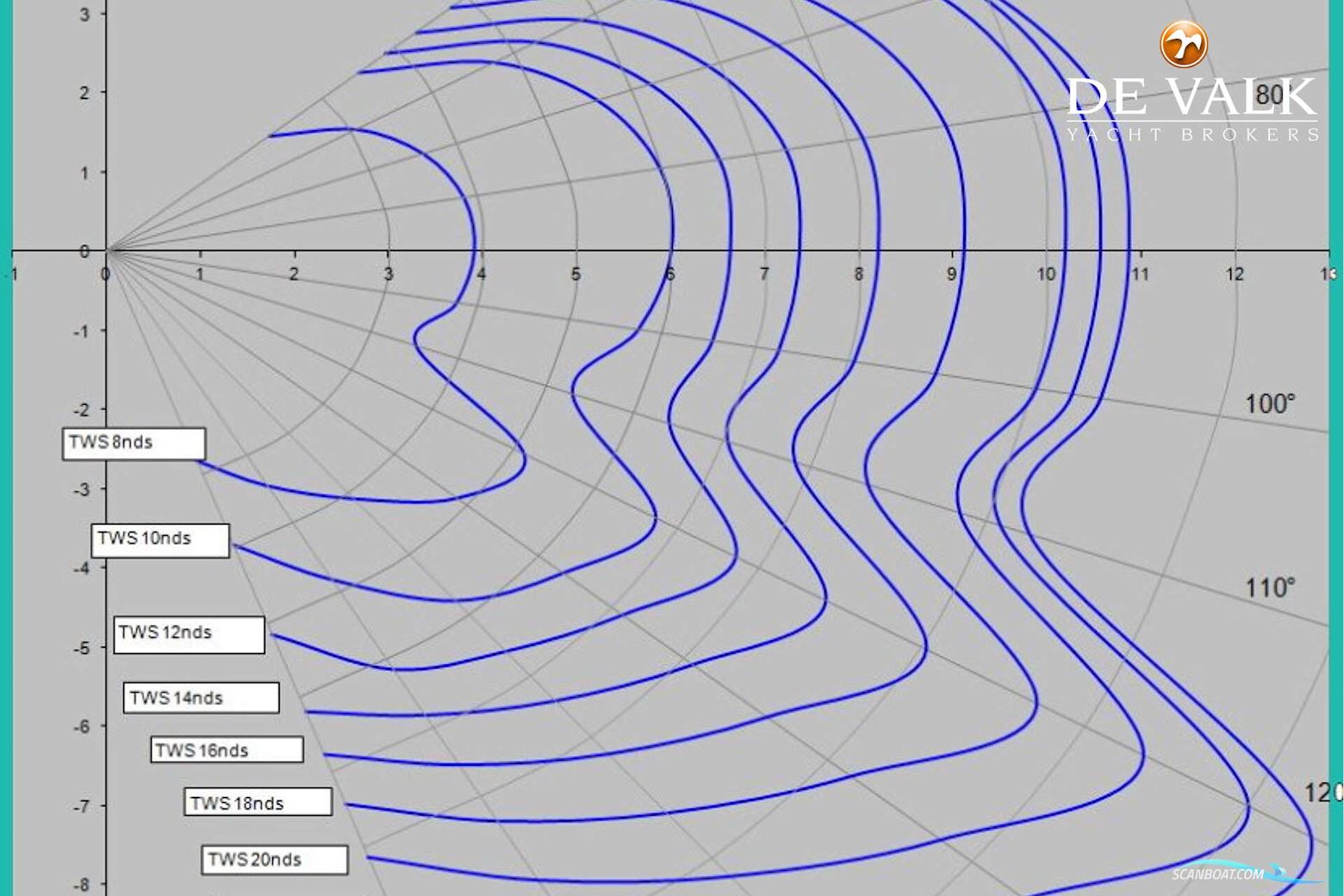Select the TWS 18nds label box
This screenshot has height=896, width=1344.
click(258, 803)
